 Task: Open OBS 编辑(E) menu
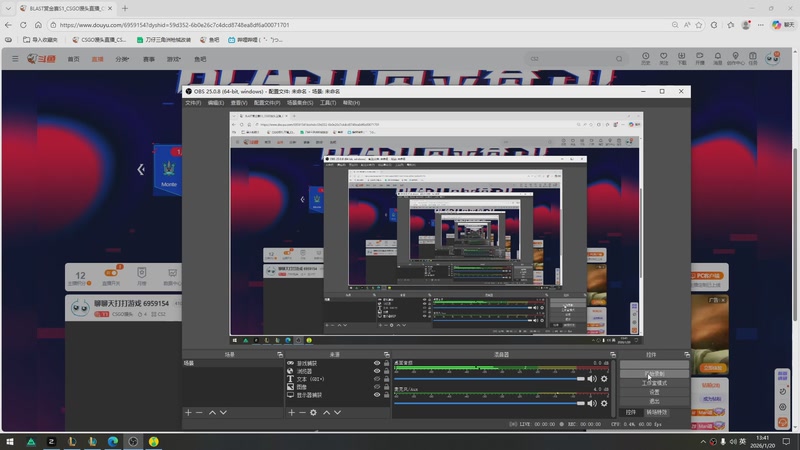(x=216, y=103)
